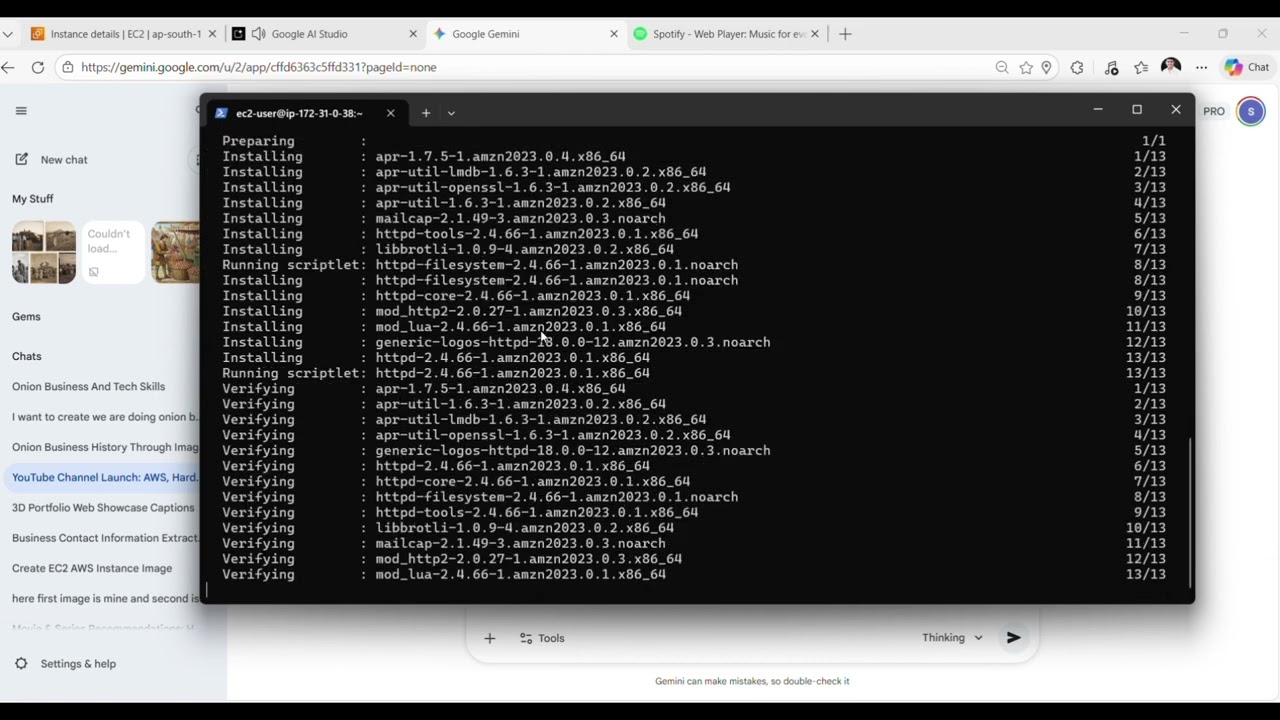Open the Copilot Chat button in Edge
The image size is (1280, 720).
(1247, 67)
